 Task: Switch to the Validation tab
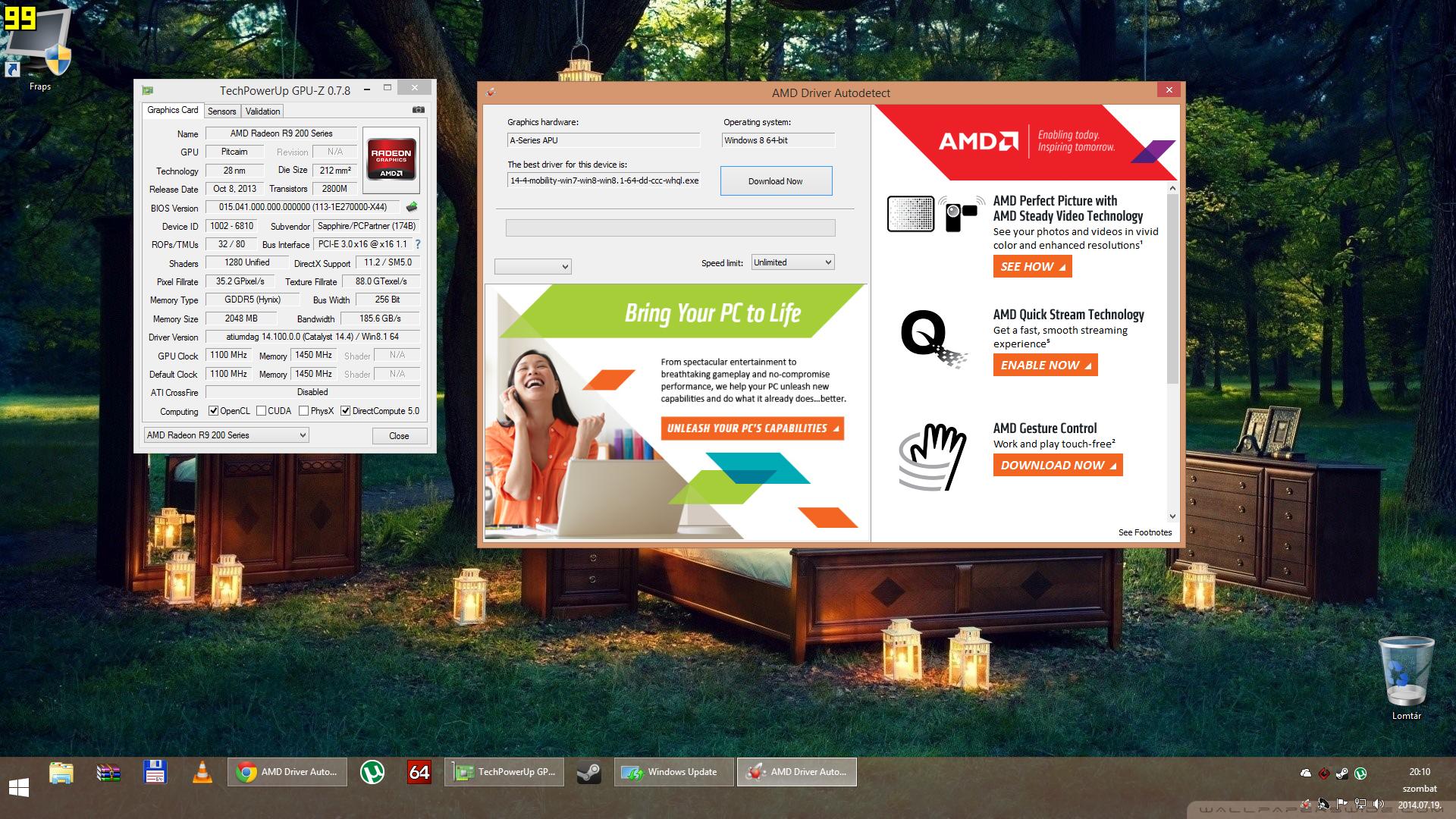(262, 111)
